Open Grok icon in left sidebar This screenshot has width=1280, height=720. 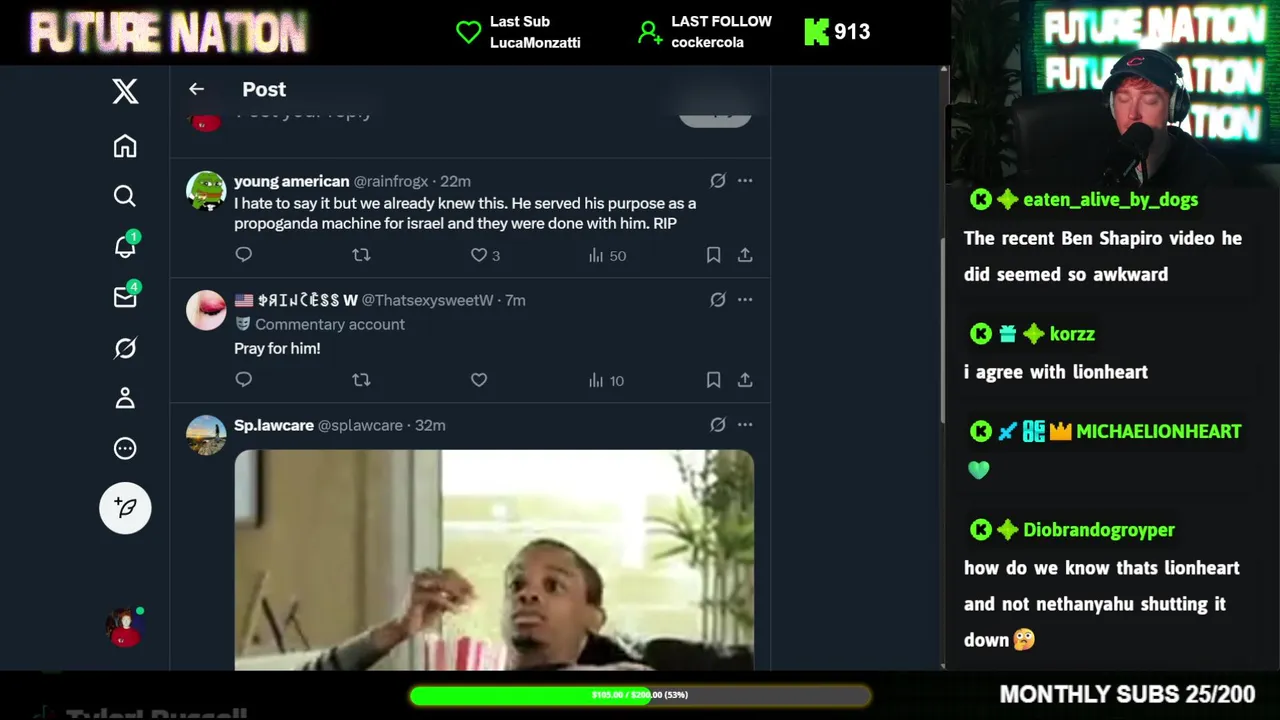125,348
